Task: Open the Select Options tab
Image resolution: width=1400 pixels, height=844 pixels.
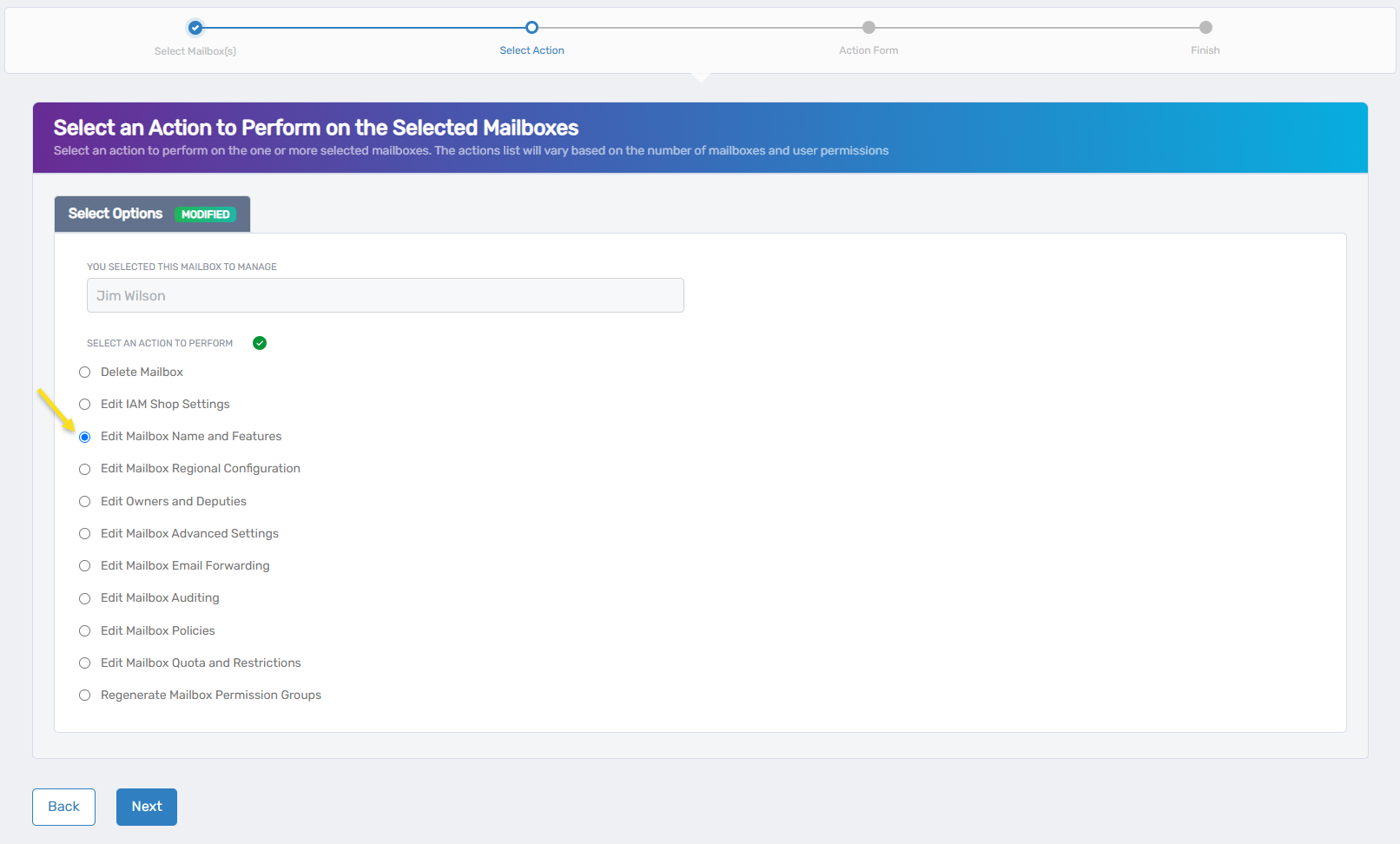Action: pos(116,214)
